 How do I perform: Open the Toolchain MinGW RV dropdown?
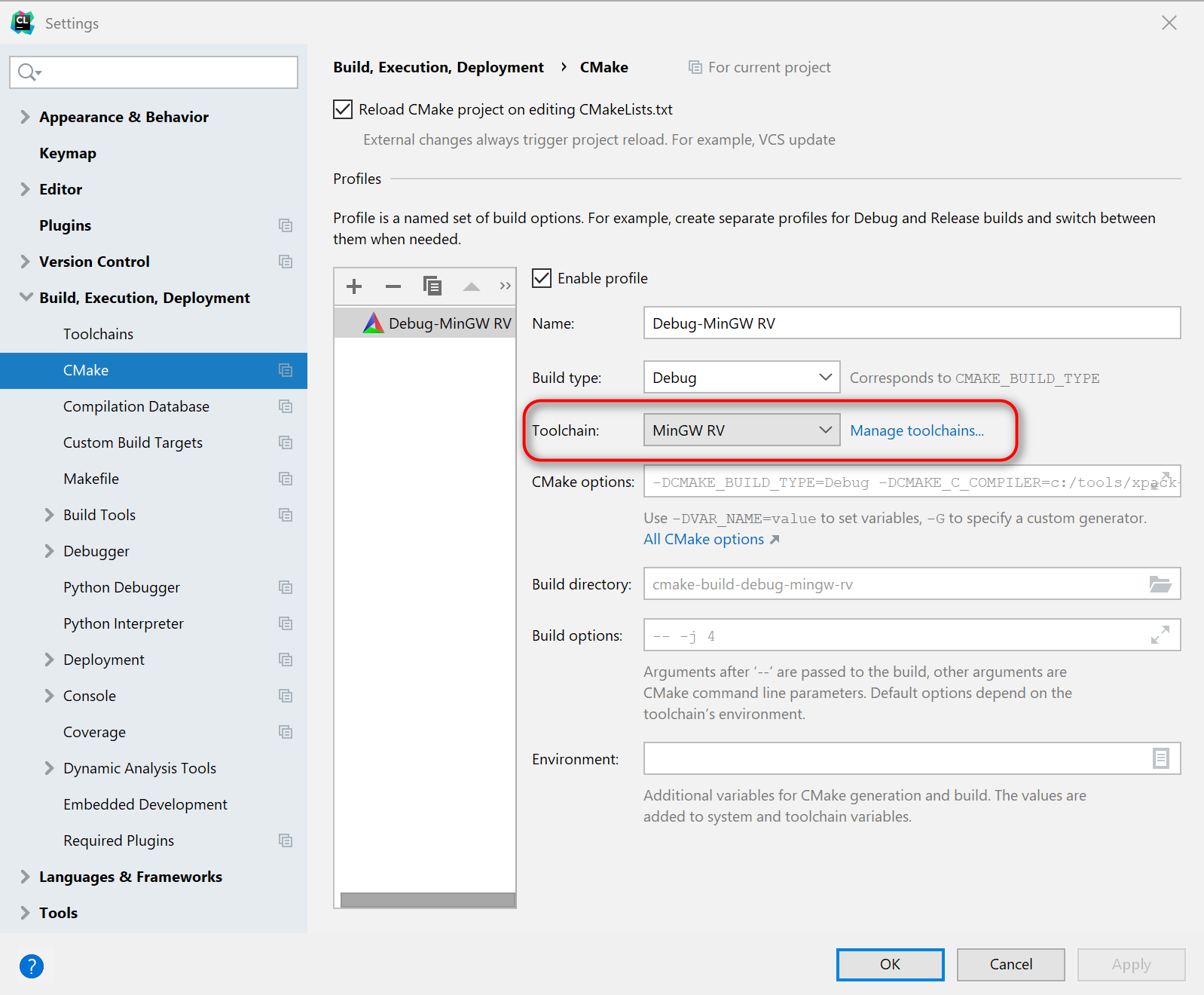(x=741, y=430)
